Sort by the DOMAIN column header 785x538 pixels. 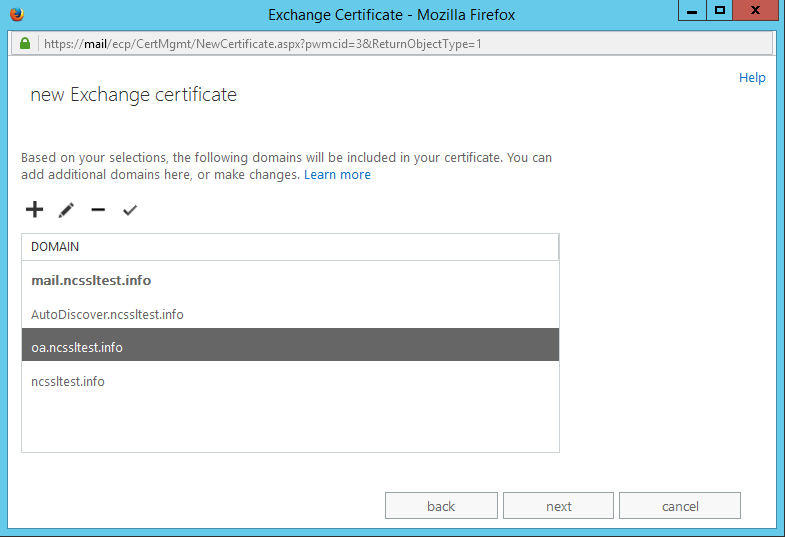pos(290,246)
